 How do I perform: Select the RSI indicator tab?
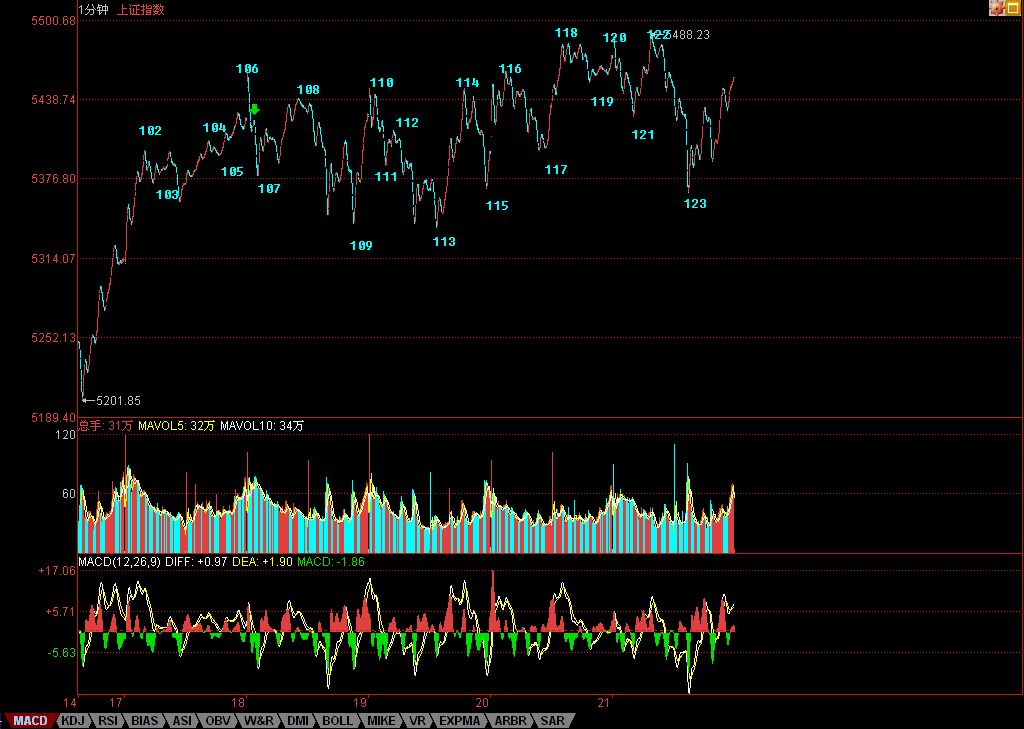(x=107, y=720)
